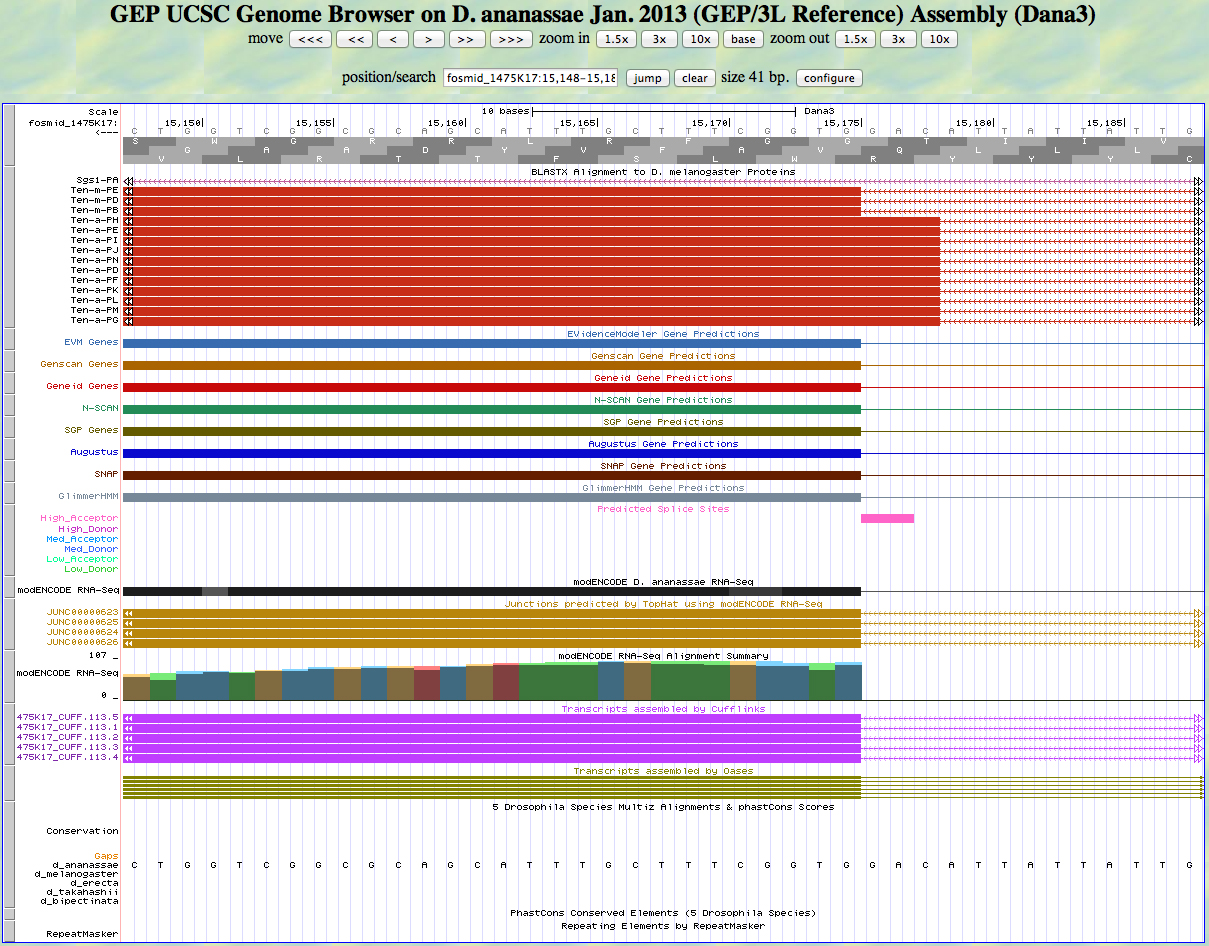Click the Genscan Genes track label

tap(79, 365)
